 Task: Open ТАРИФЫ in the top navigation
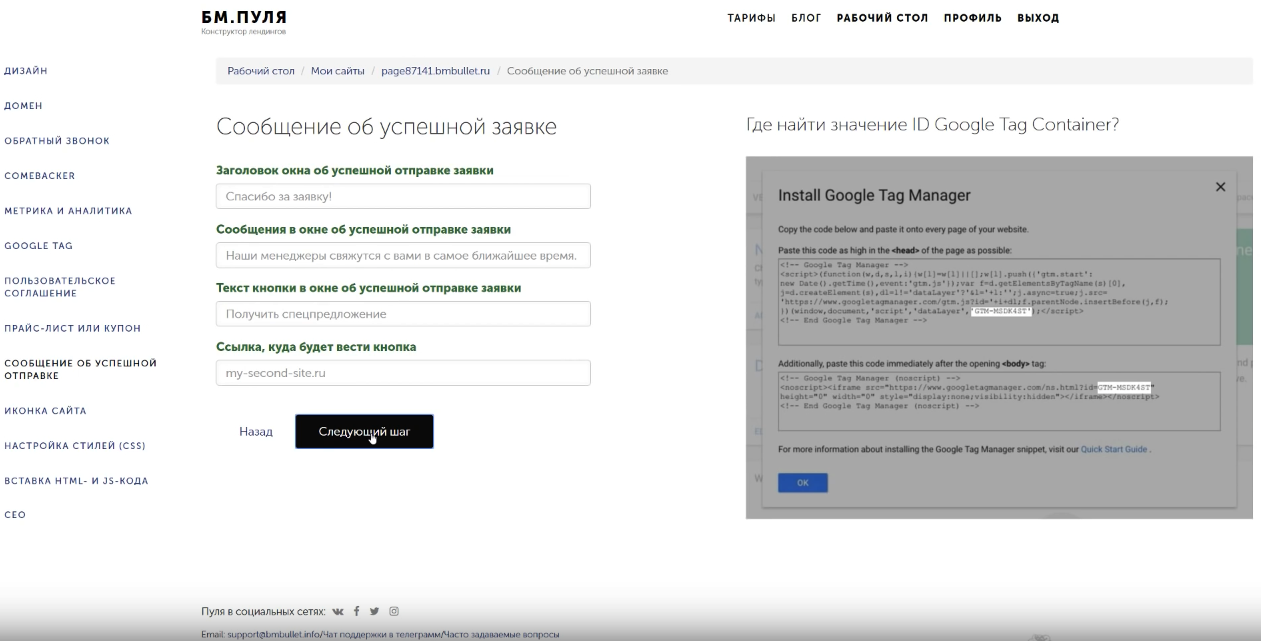(751, 18)
